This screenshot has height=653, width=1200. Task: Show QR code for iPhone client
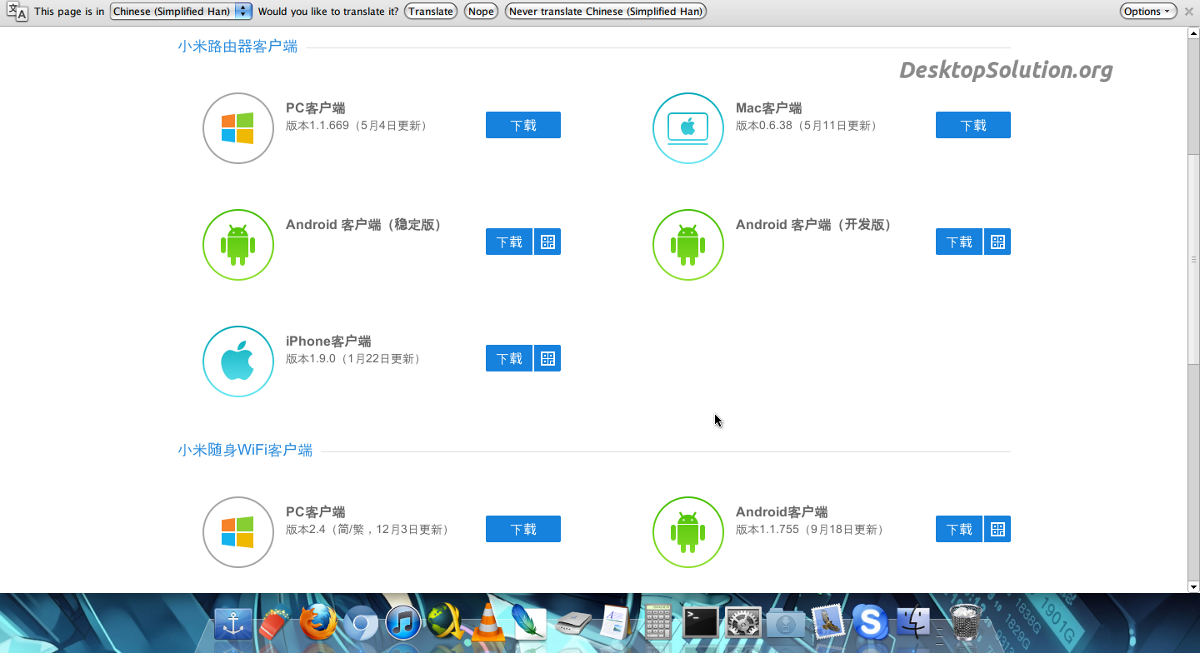pos(547,358)
